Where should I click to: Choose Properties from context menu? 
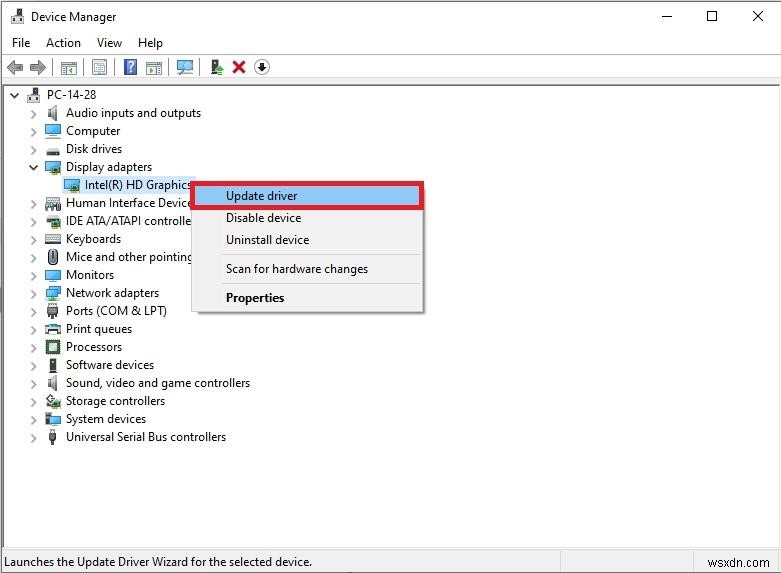tap(307, 297)
